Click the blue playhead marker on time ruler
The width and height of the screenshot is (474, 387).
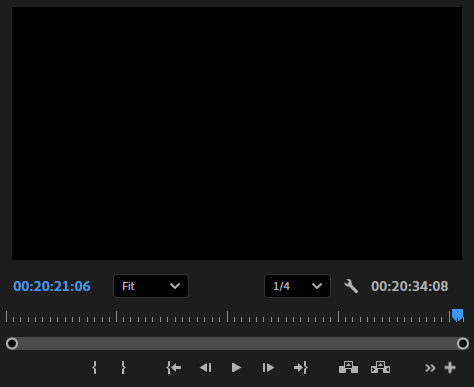click(457, 315)
